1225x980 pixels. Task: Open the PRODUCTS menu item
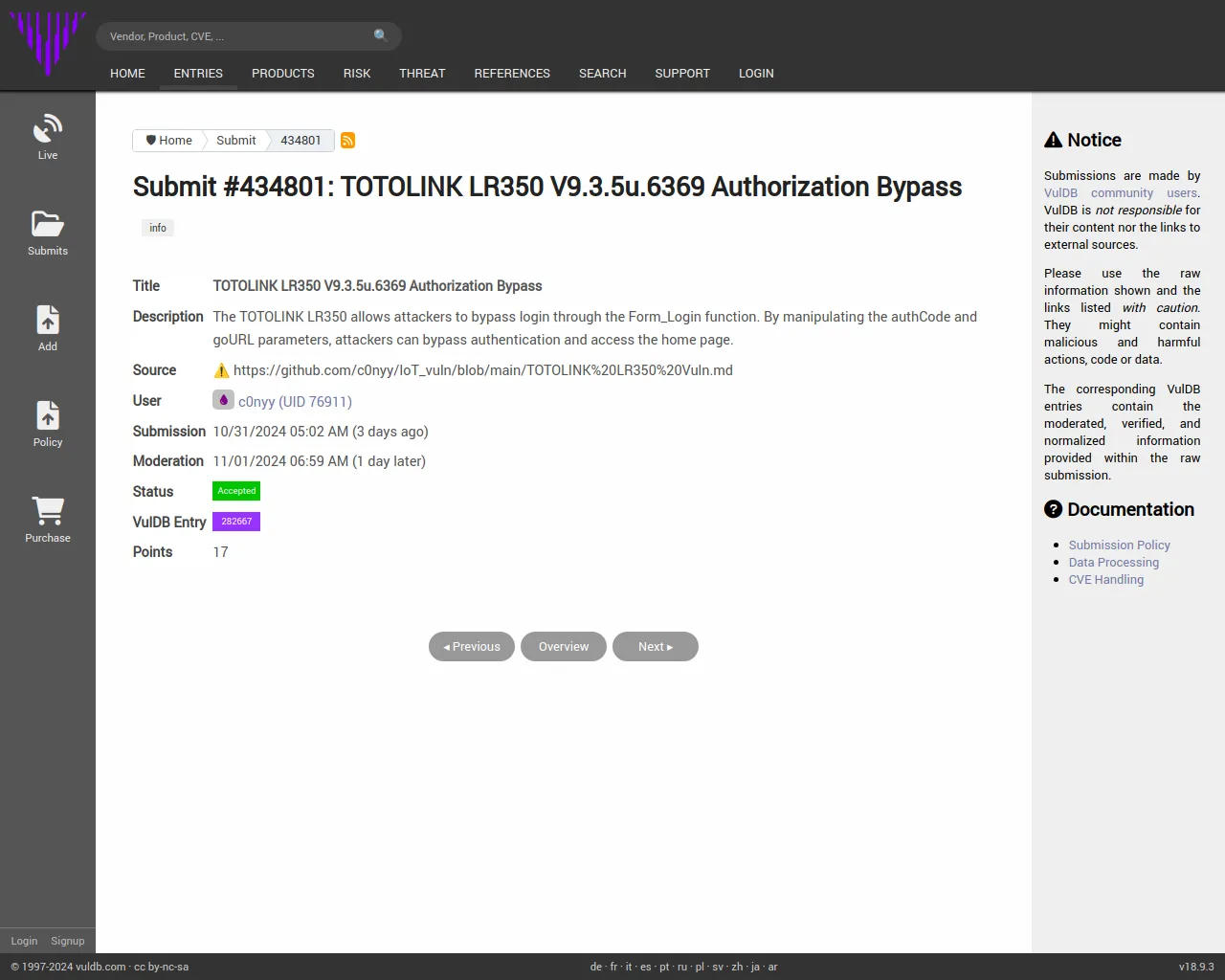[283, 73]
